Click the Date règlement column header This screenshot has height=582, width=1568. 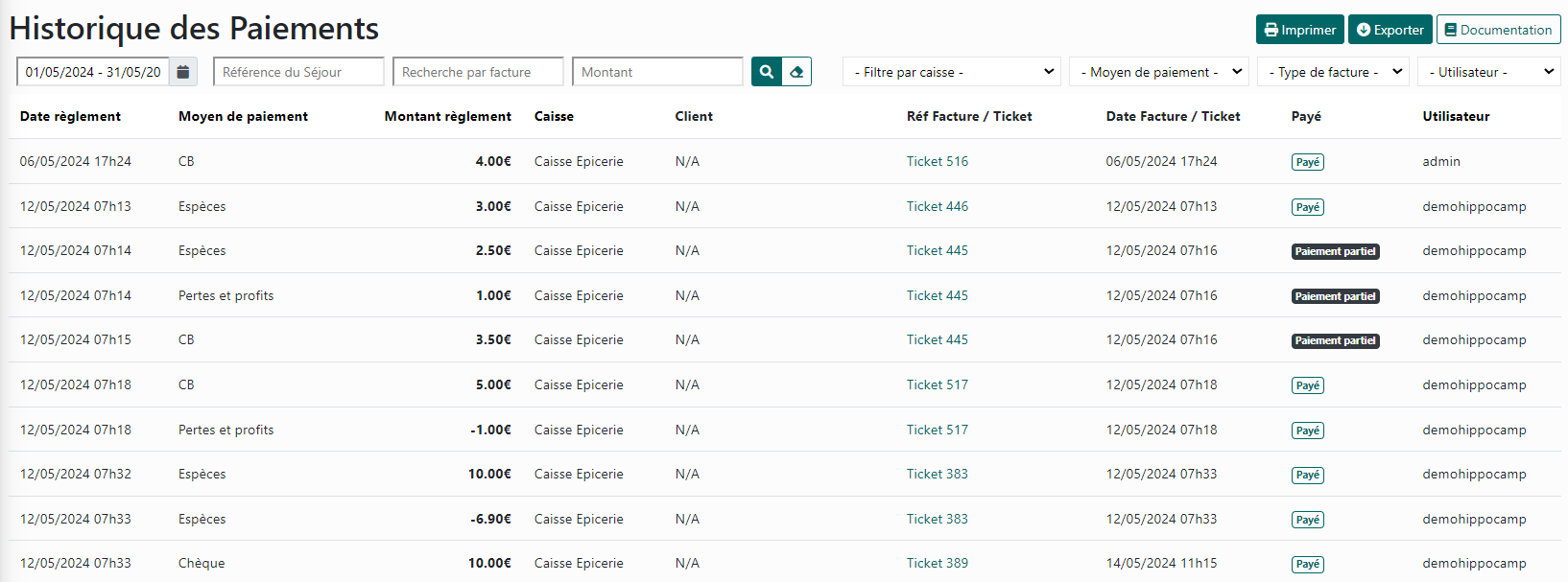point(70,116)
